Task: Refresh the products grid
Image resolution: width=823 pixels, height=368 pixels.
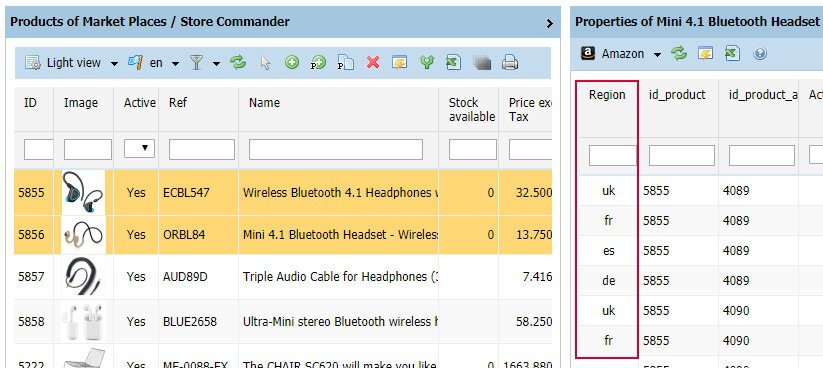Action: click(238, 62)
